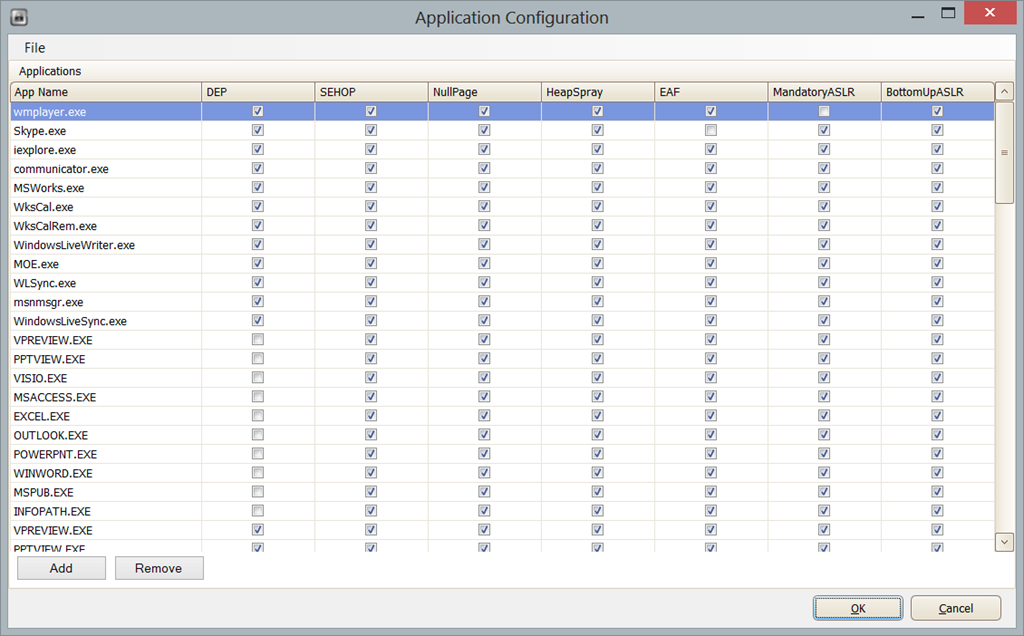This screenshot has height=636, width=1024.
Task: Turn on DEP for EXCEL.EXE
Action: [258, 415]
